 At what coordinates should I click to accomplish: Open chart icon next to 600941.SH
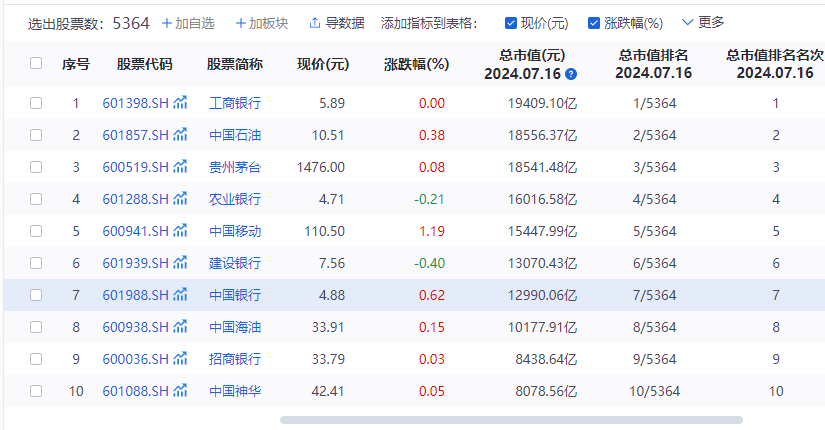(x=180, y=231)
